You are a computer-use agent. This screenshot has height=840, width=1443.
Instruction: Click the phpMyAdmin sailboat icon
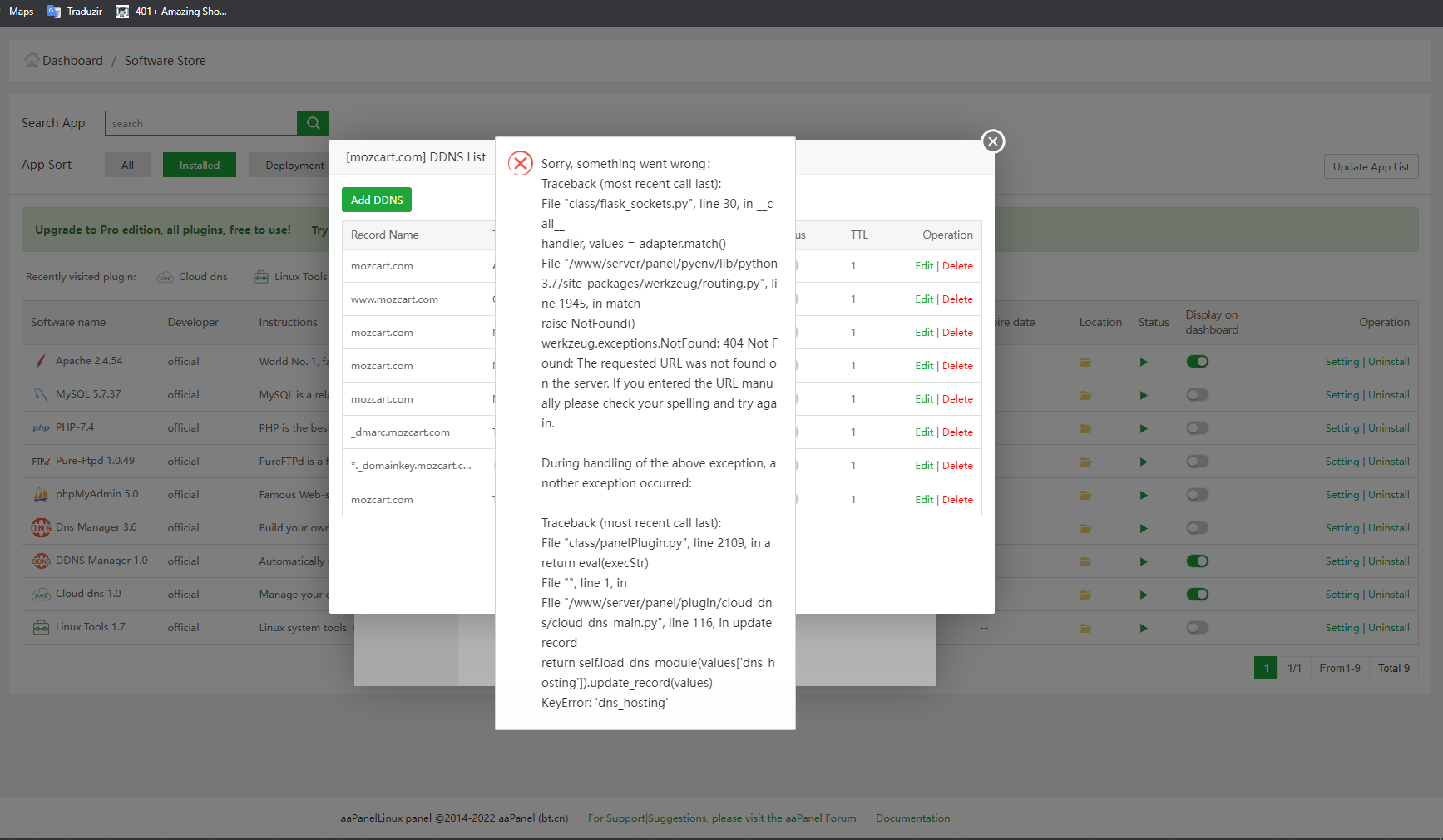[41, 494]
